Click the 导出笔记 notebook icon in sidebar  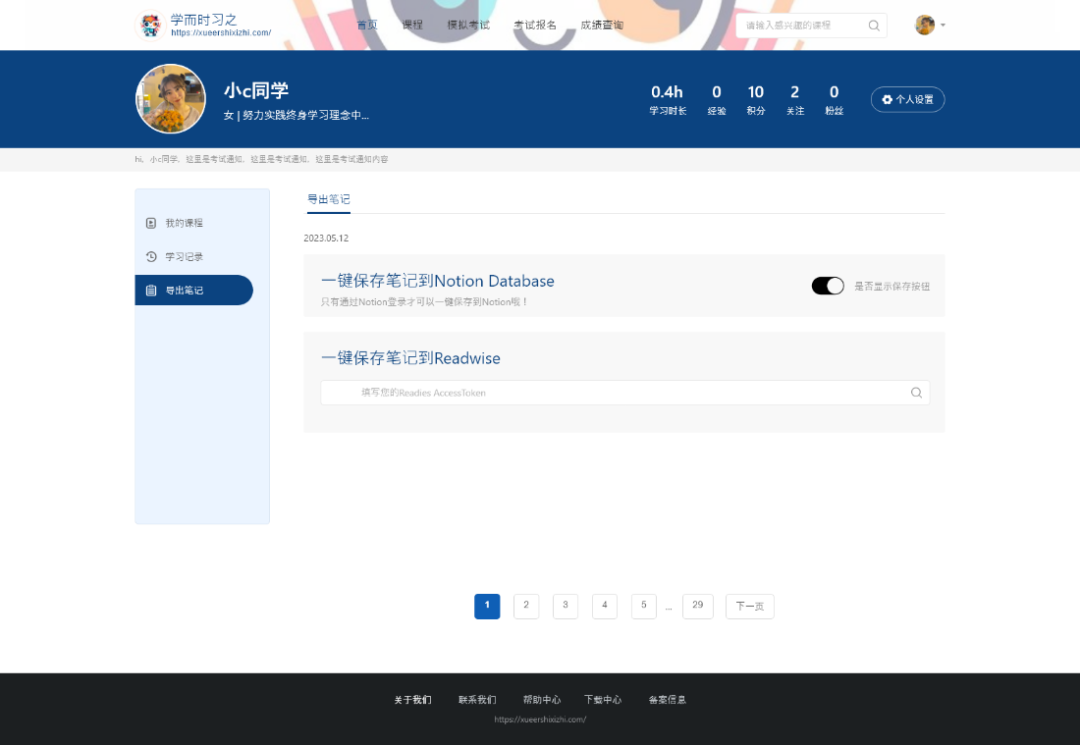151,291
